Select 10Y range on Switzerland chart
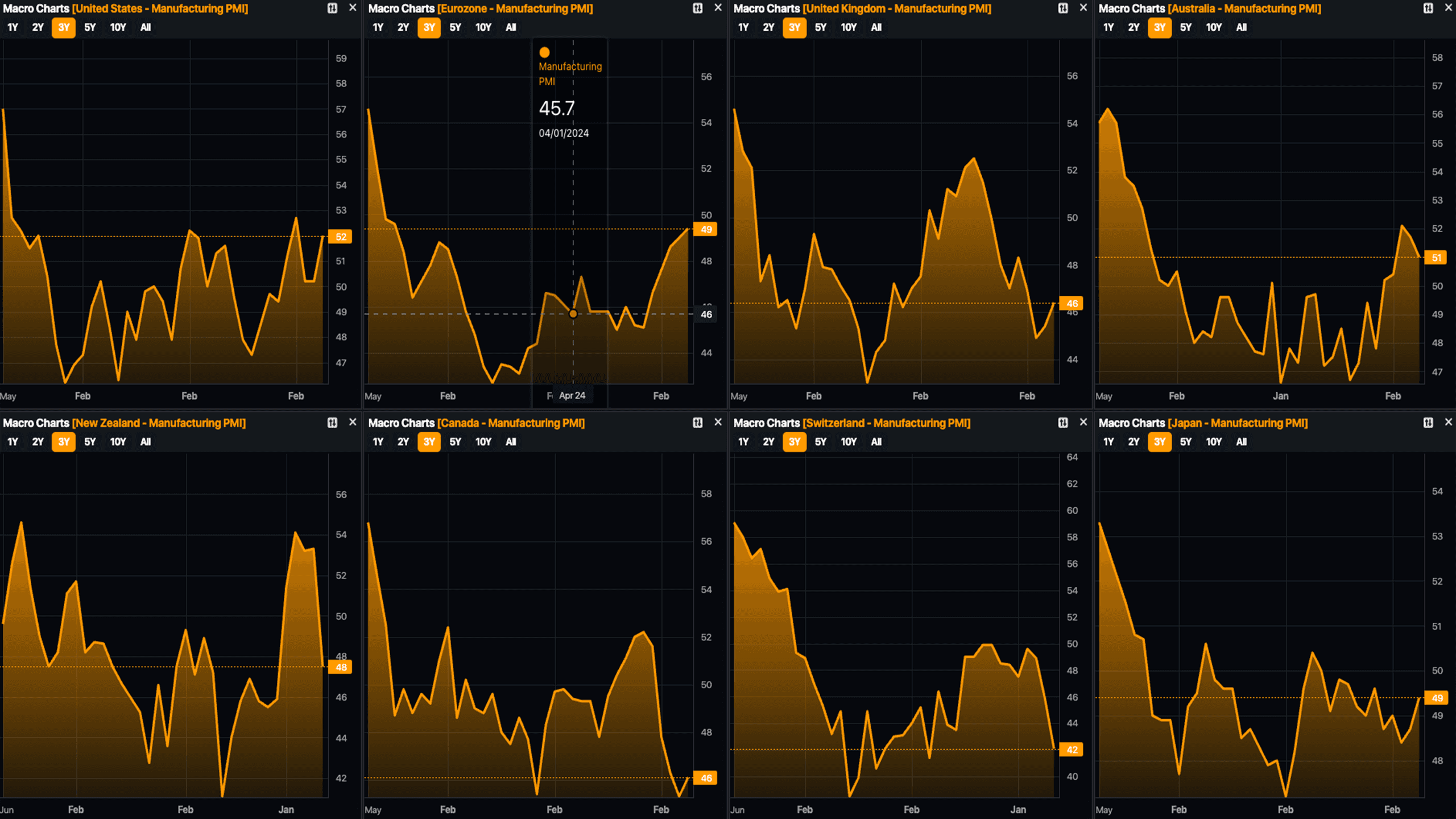Screen dimensions: 1456x819 point(849,442)
